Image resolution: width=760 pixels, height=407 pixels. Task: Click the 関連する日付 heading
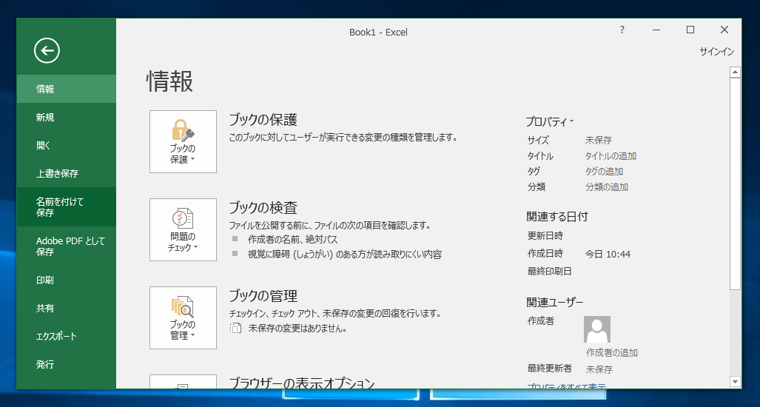(x=557, y=217)
